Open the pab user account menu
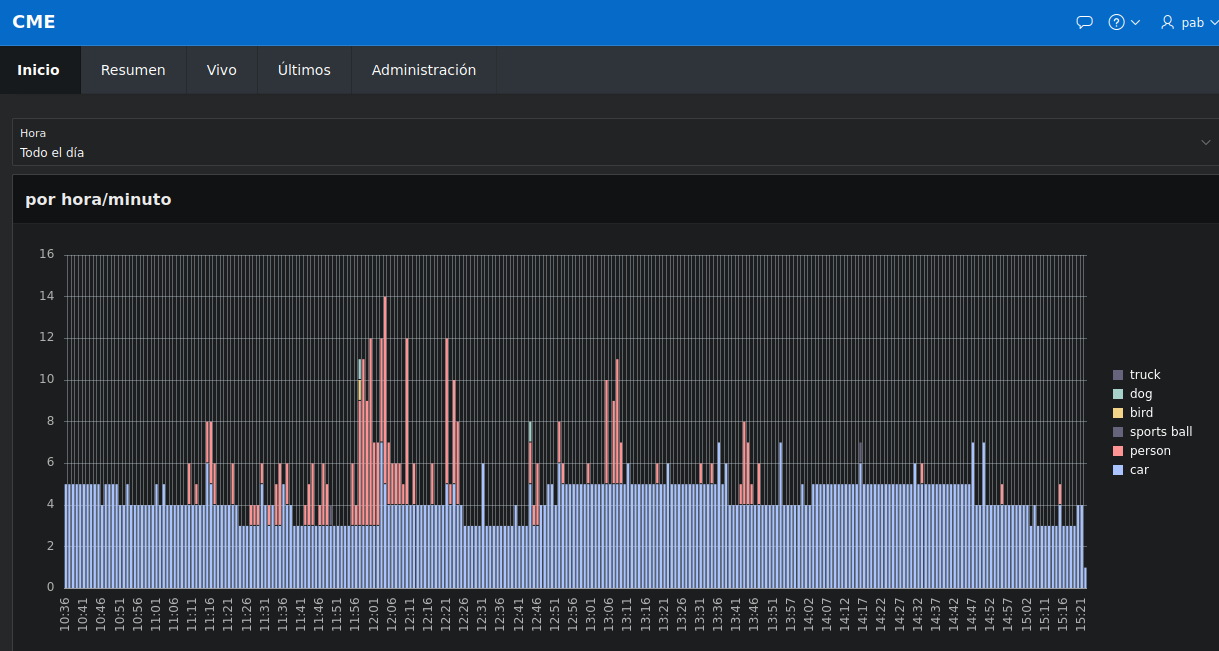The height and width of the screenshot is (651, 1219). (1190, 22)
